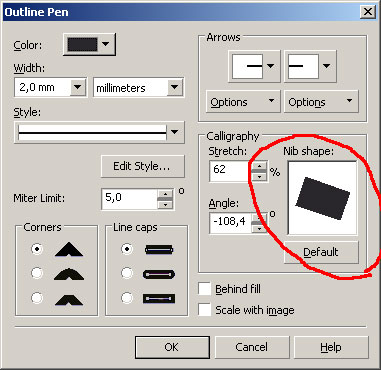Click the Stretch 62 input field
The image size is (381, 370).
(x=231, y=171)
